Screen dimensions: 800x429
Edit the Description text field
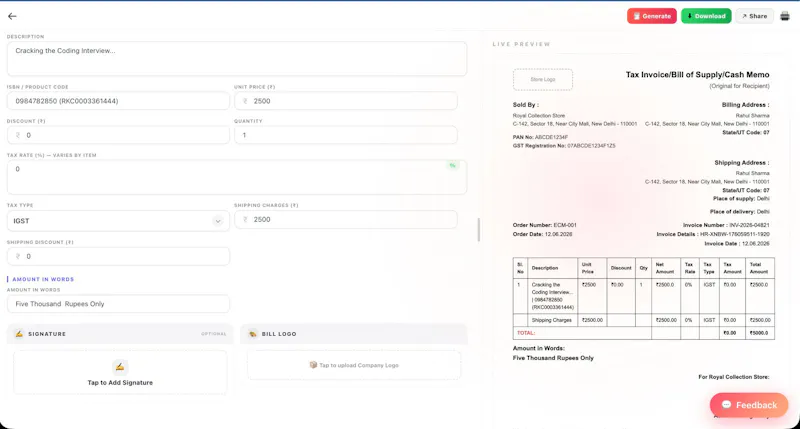coord(237,59)
